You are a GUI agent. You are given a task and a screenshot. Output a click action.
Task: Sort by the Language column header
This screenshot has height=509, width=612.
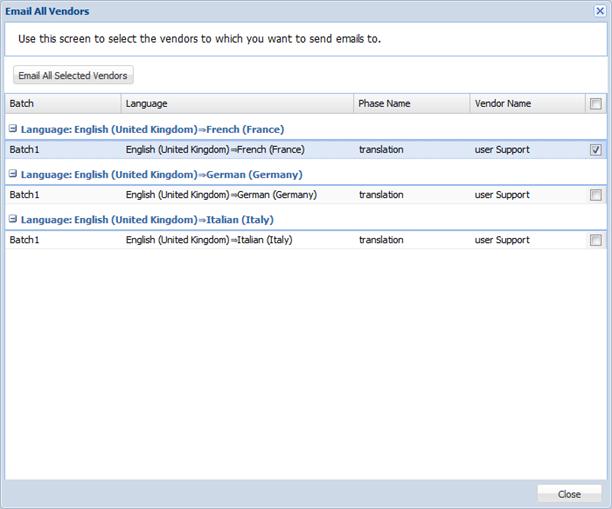pos(237,103)
